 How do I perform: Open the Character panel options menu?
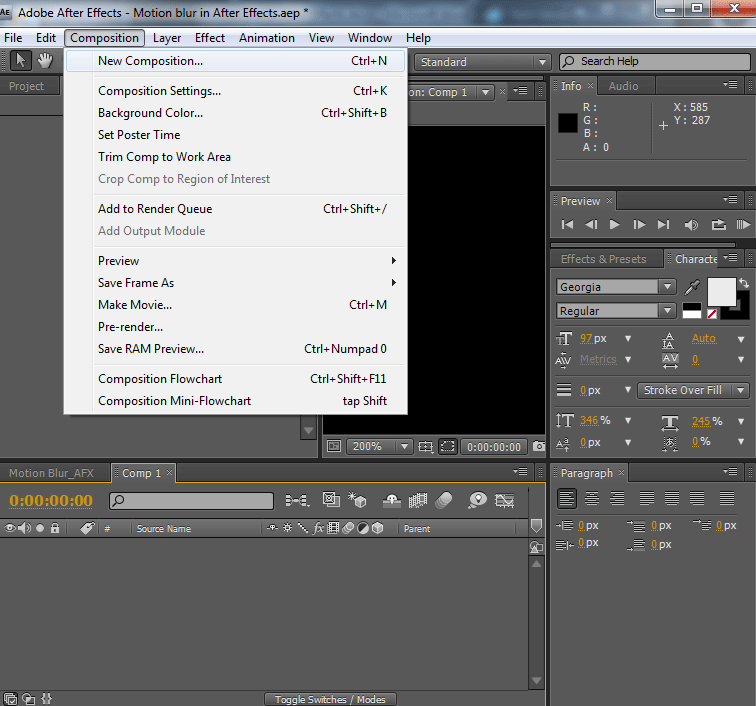[730, 258]
